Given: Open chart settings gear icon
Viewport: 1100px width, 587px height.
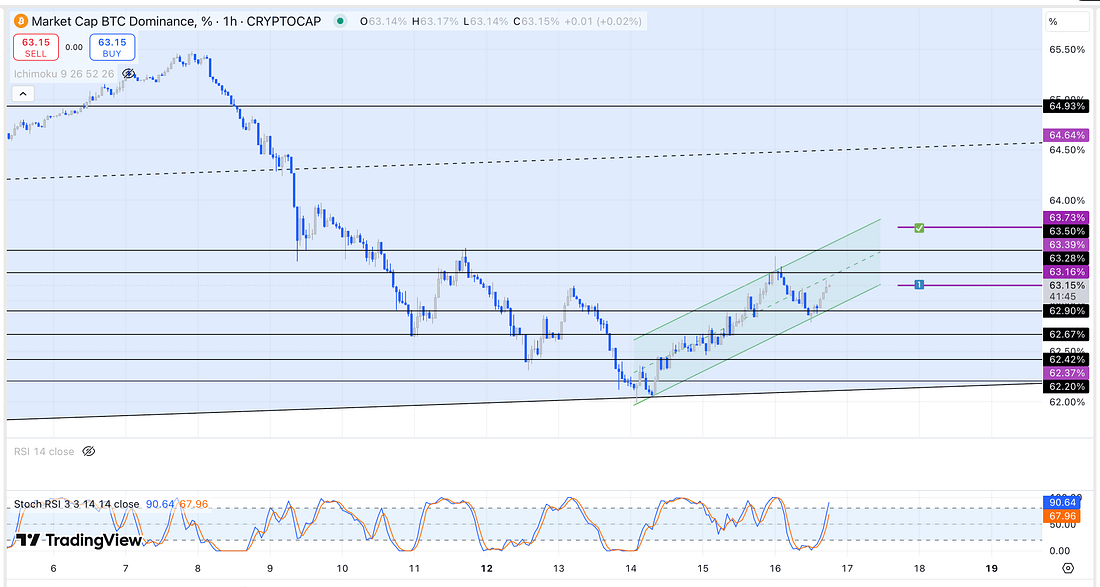Looking at the screenshot, I should (x=1068, y=567).
